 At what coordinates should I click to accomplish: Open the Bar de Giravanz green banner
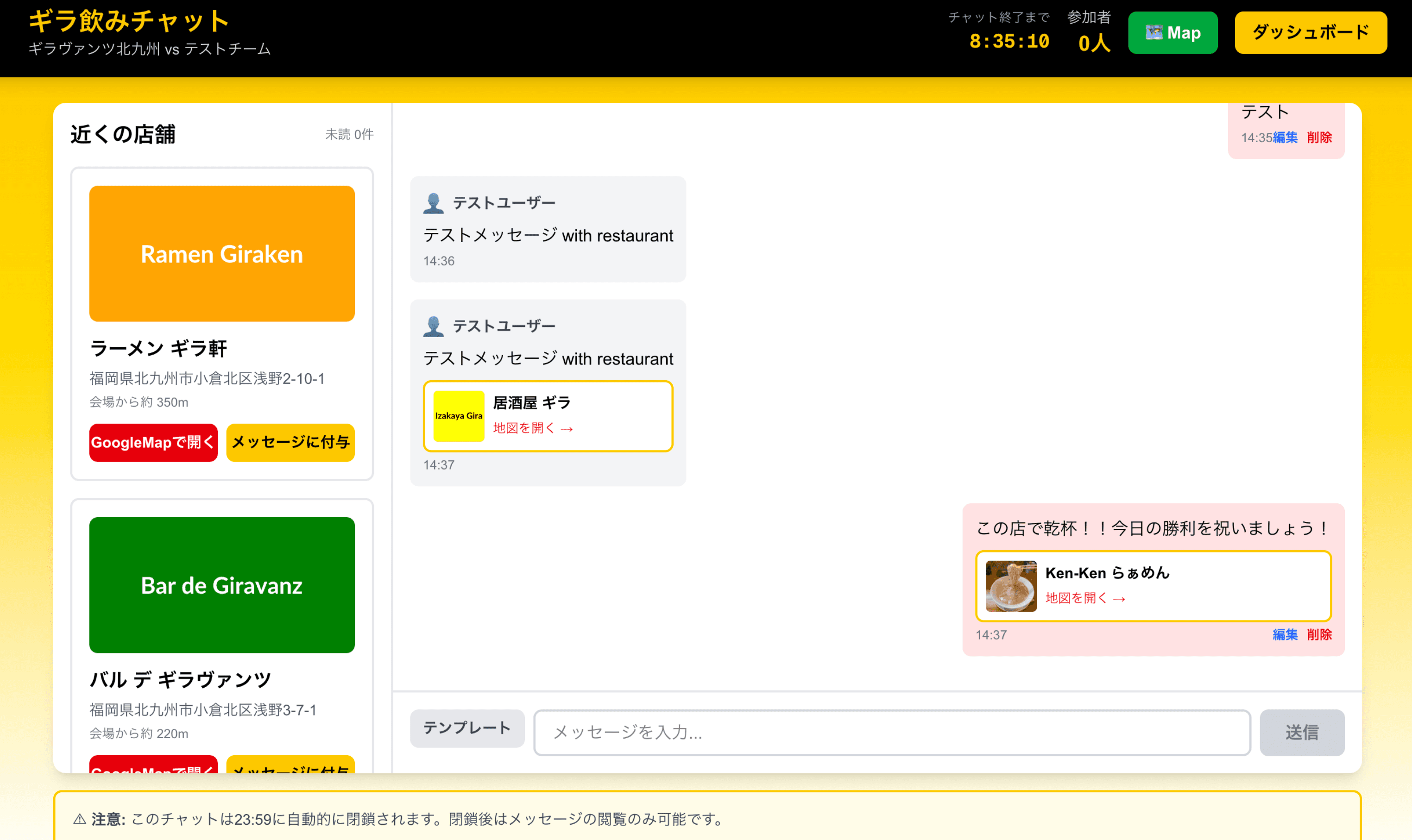pos(221,585)
